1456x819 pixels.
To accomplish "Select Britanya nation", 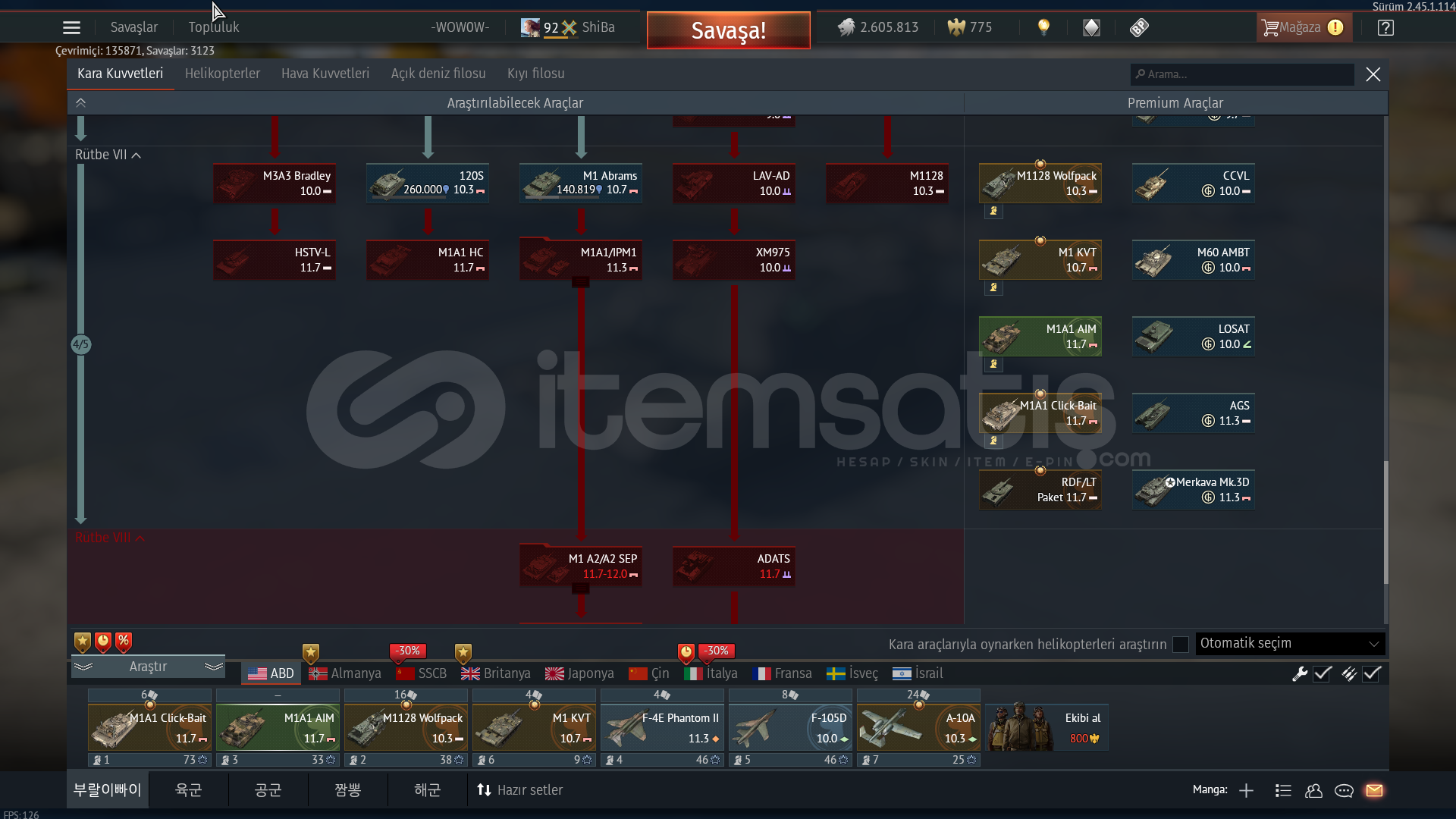I will point(496,673).
